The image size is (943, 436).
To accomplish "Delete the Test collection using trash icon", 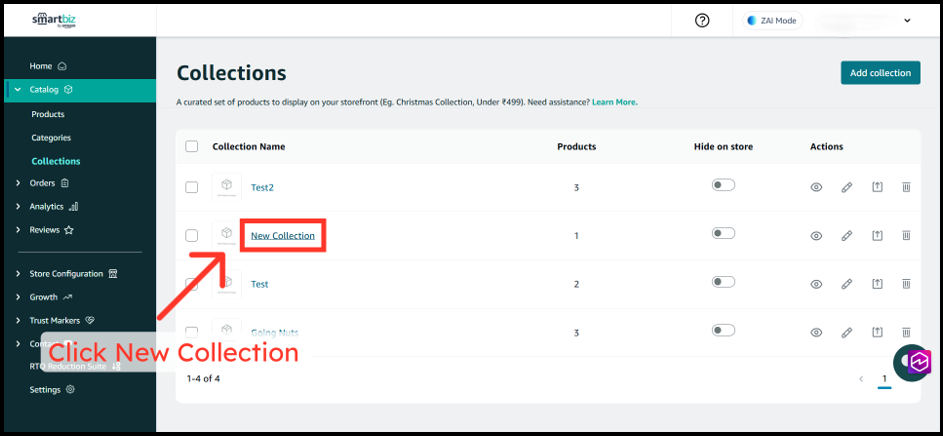I will (x=906, y=284).
